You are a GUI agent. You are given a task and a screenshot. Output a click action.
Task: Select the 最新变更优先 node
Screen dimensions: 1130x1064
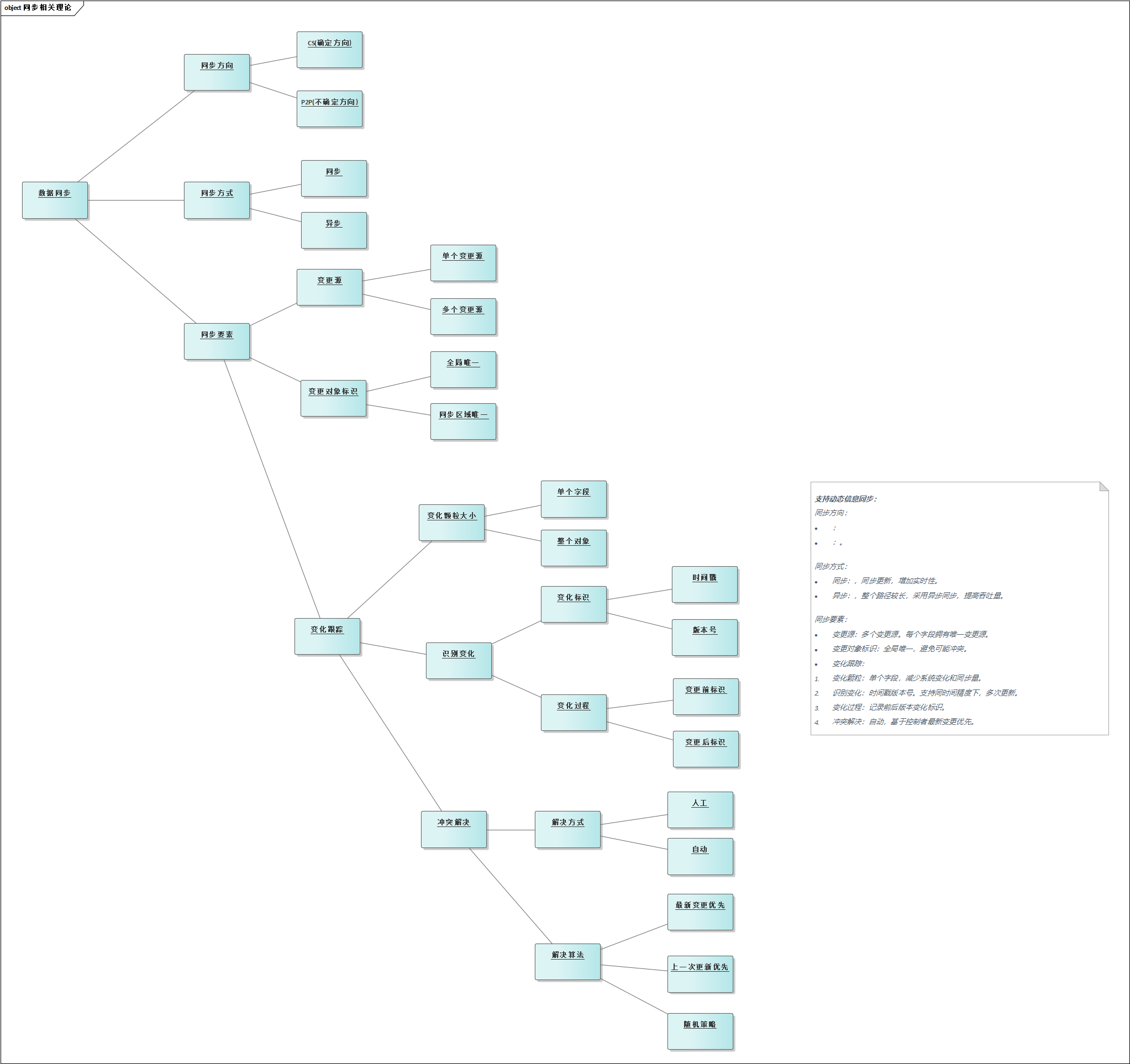pyautogui.click(x=700, y=912)
